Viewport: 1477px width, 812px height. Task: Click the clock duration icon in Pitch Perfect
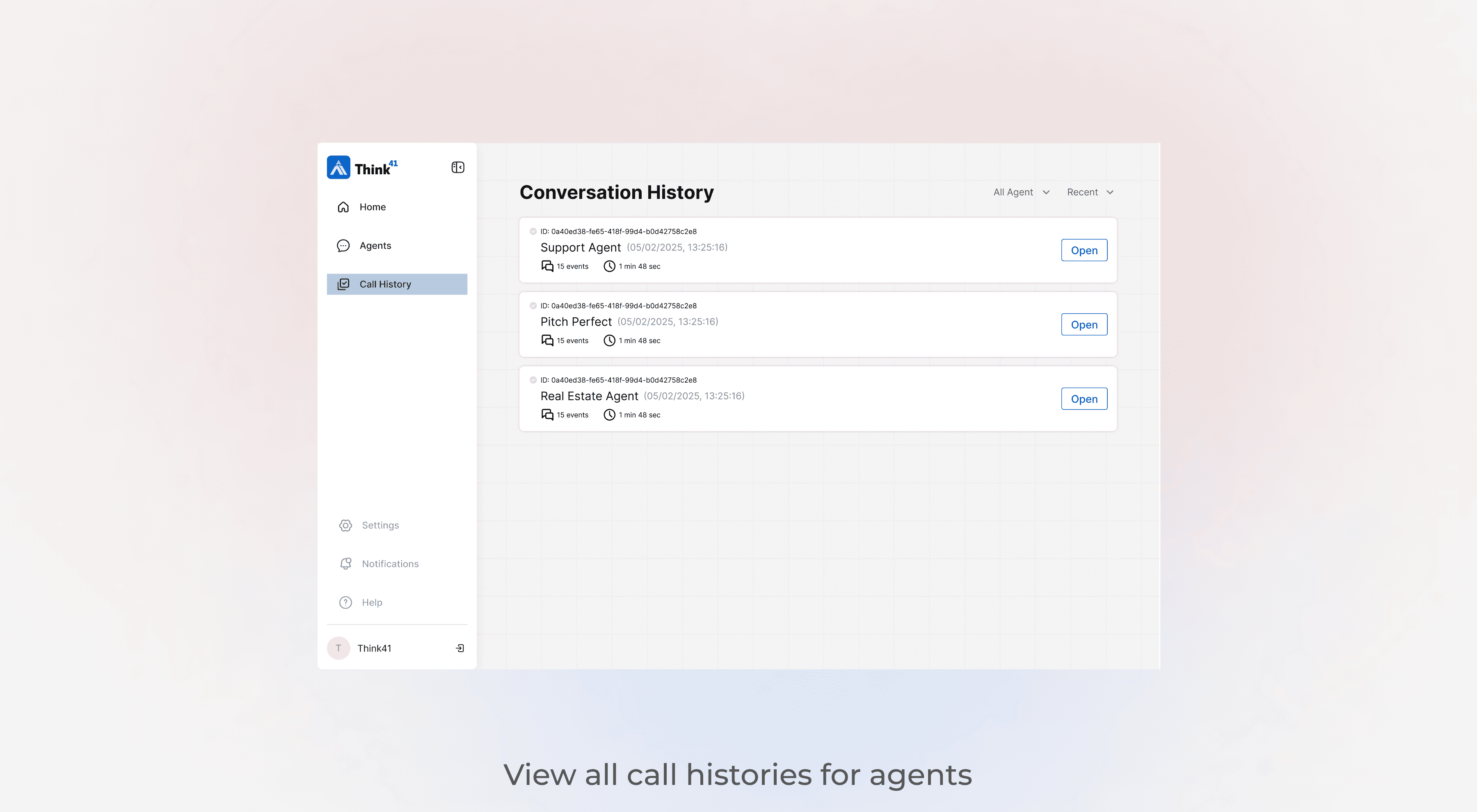[x=609, y=340]
